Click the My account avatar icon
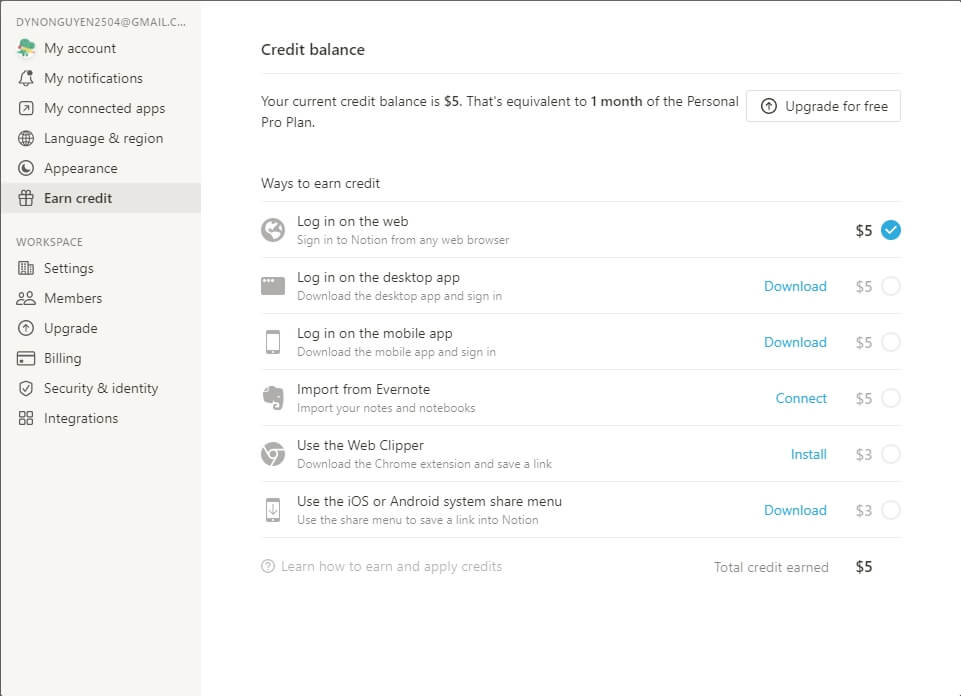Viewport: 961px width, 696px height. [x=26, y=48]
